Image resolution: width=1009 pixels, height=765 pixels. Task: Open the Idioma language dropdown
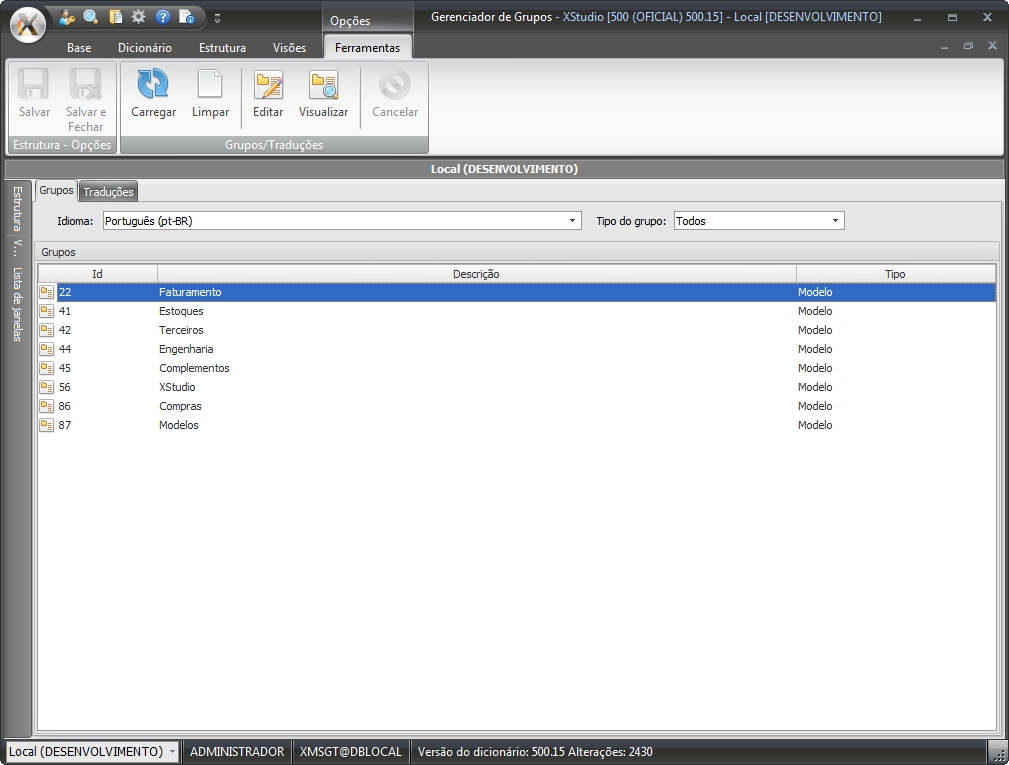tap(572, 221)
